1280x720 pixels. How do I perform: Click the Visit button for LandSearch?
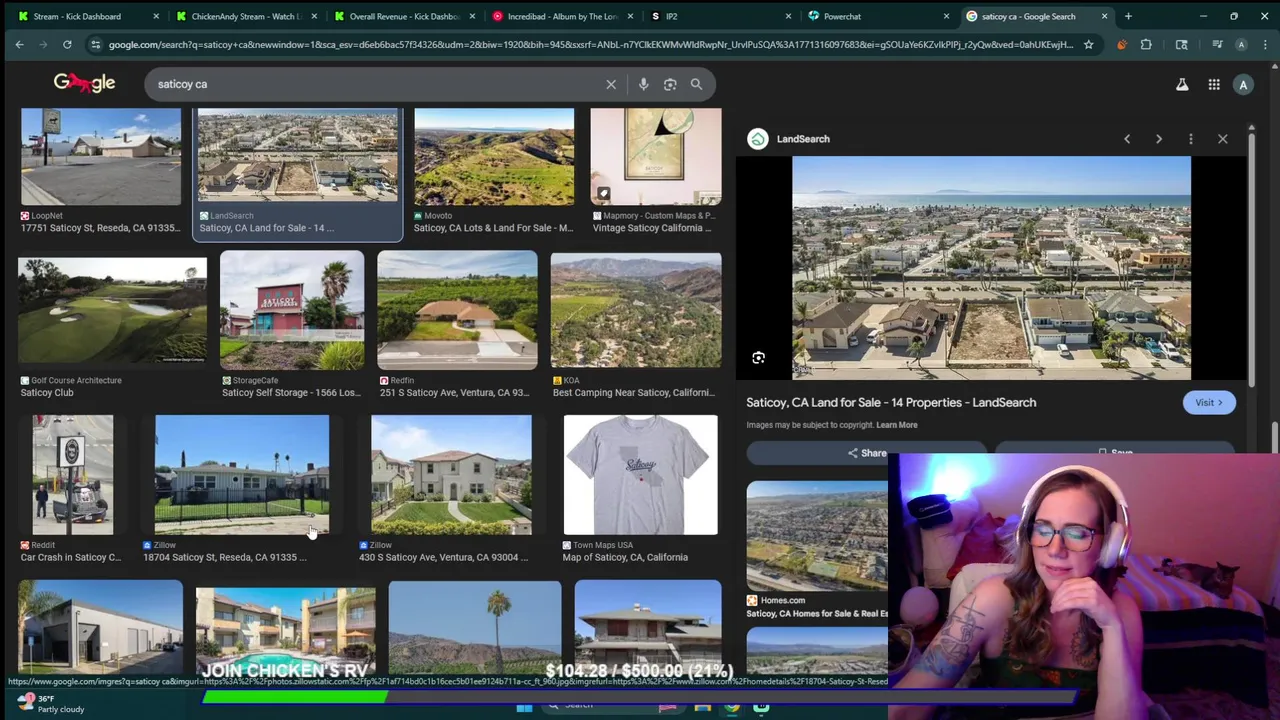click(1209, 402)
